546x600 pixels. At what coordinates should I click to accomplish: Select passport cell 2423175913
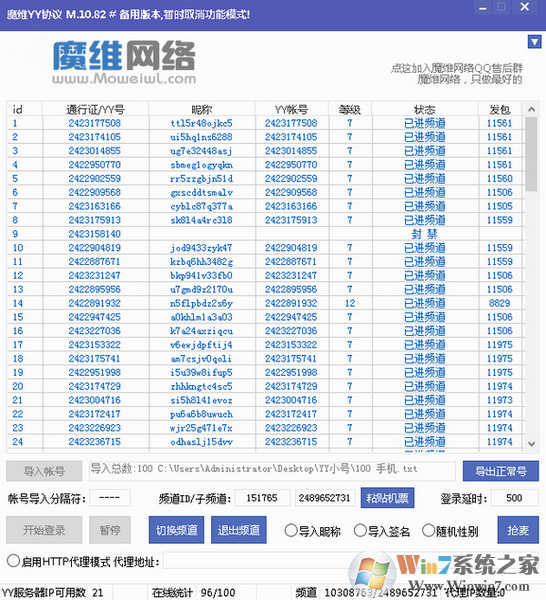click(x=95, y=220)
